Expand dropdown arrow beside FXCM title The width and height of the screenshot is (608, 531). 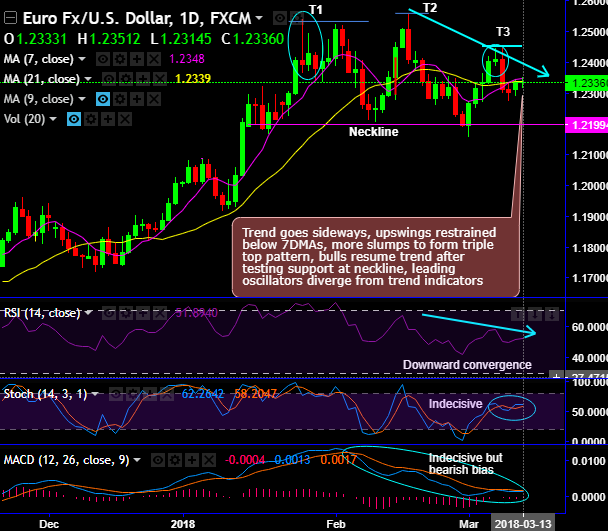(x=259, y=18)
